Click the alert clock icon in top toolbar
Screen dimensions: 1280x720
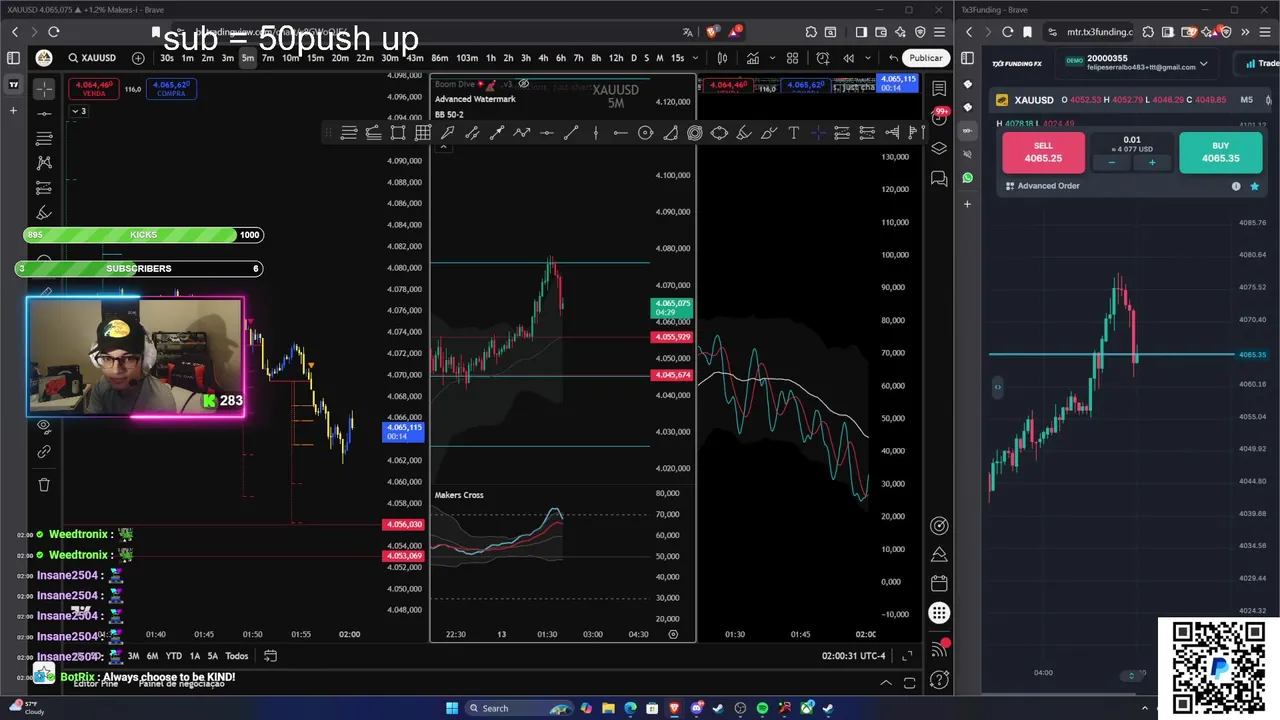pos(823,58)
